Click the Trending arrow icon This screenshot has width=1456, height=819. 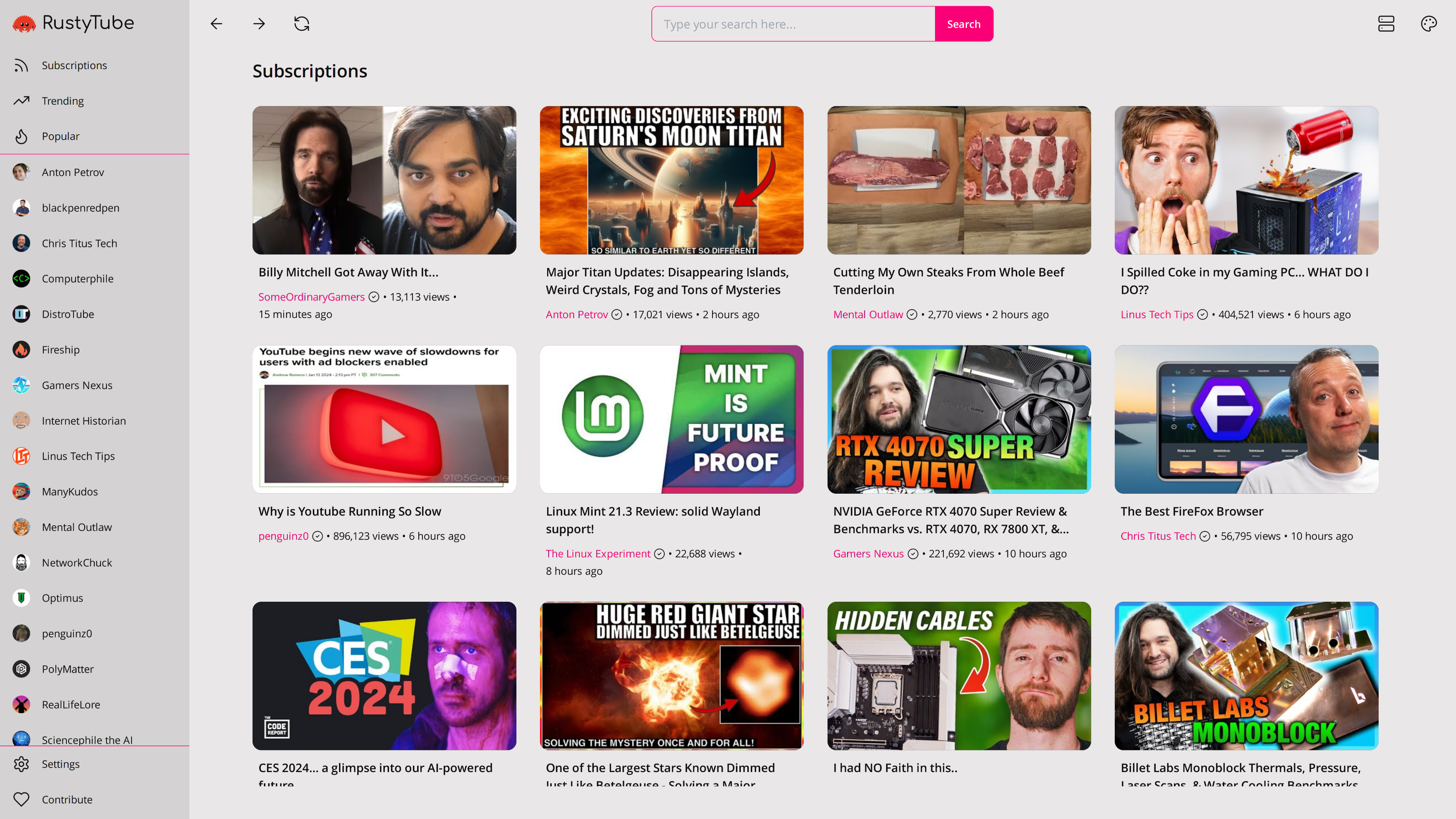pos(22,100)
